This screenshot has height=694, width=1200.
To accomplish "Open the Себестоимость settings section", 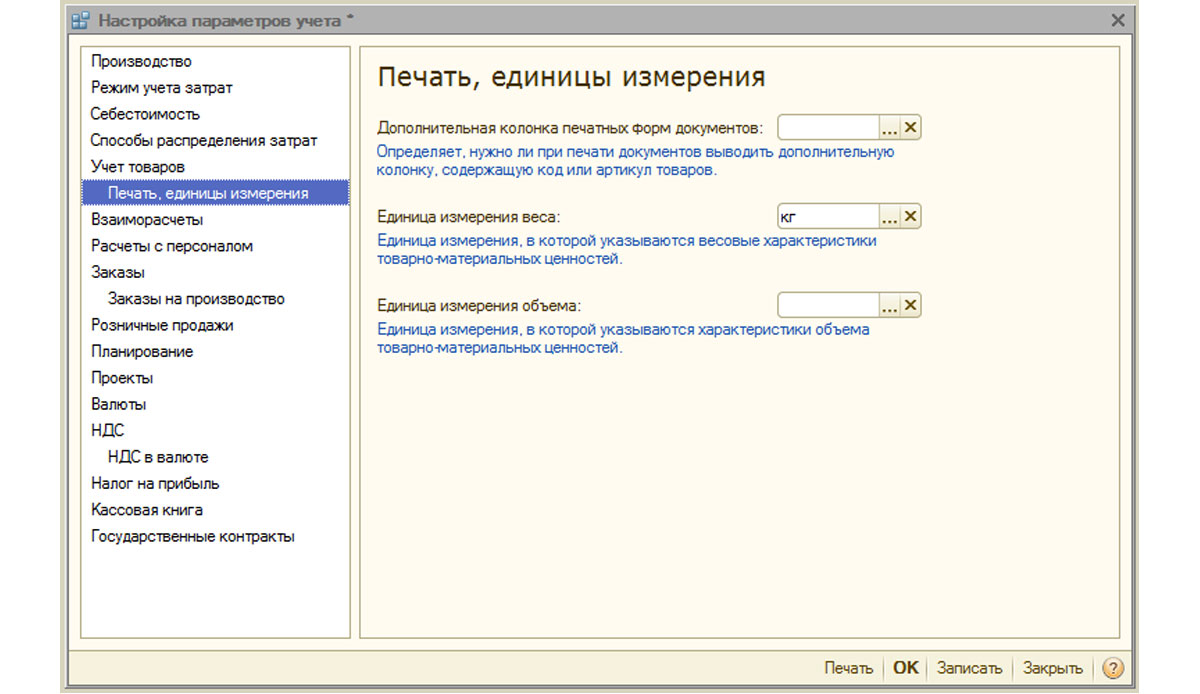I will click(x=145, y=114).
